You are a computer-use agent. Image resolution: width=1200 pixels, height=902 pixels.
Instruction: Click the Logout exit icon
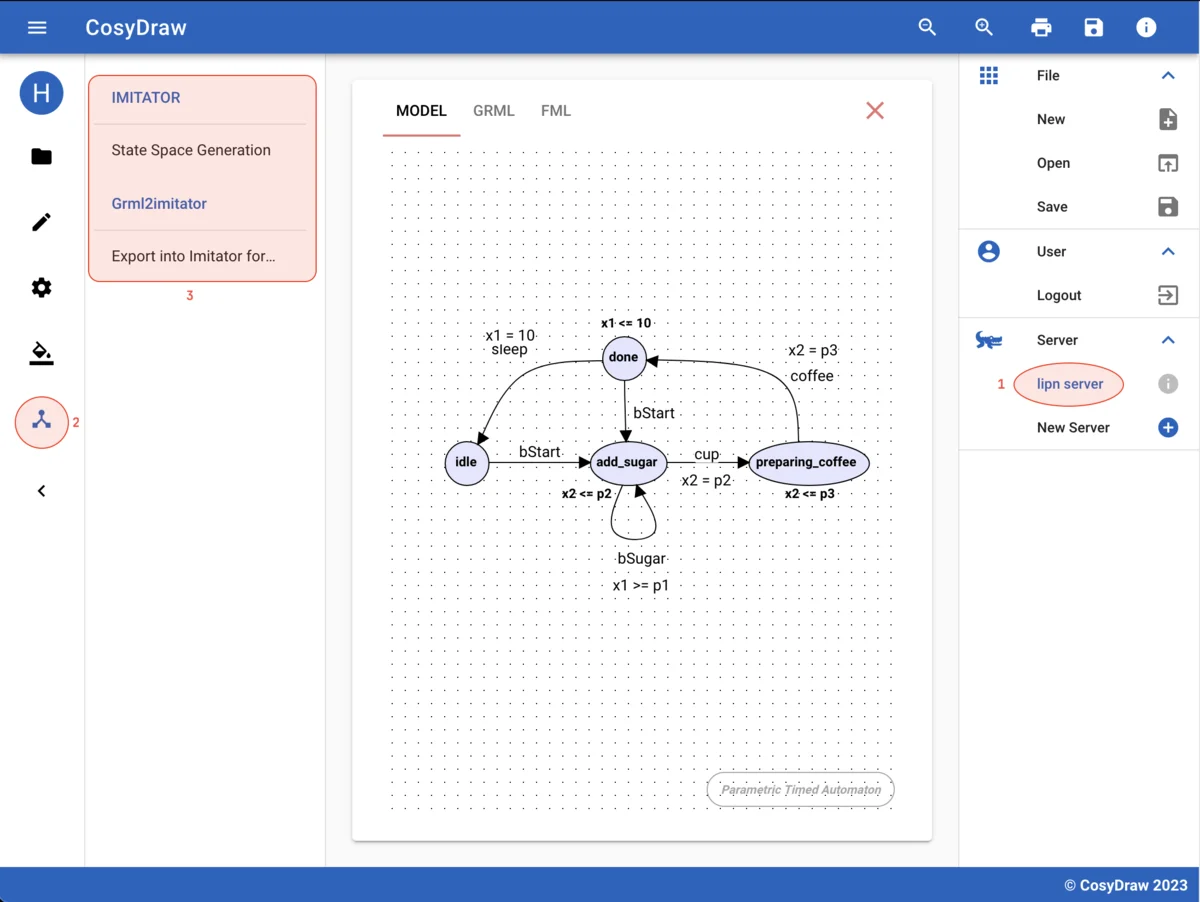click(1168, 295)
